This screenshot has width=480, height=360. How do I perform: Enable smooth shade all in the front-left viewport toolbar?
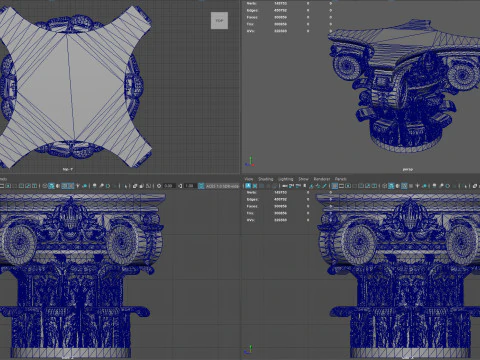(51, 186)
